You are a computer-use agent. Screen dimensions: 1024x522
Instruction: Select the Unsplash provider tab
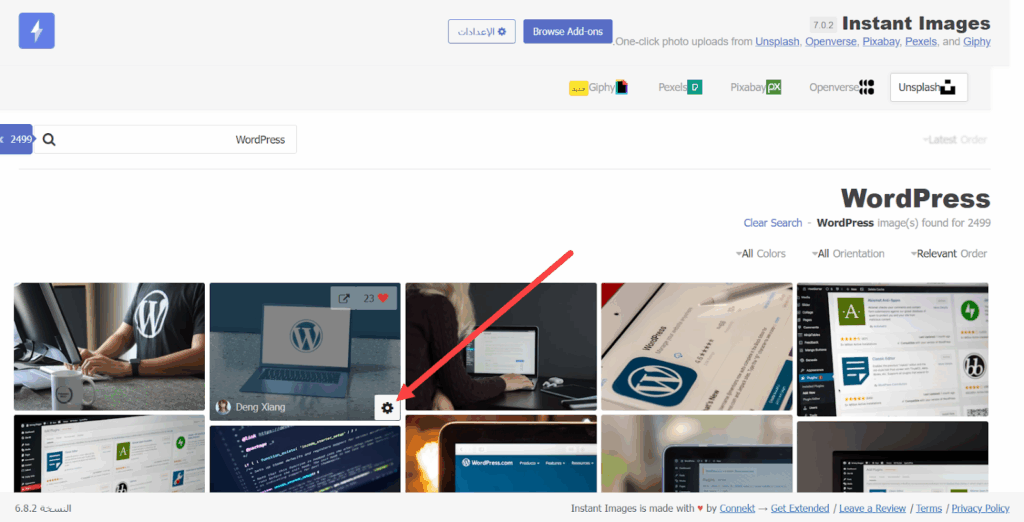click(928, 87)
